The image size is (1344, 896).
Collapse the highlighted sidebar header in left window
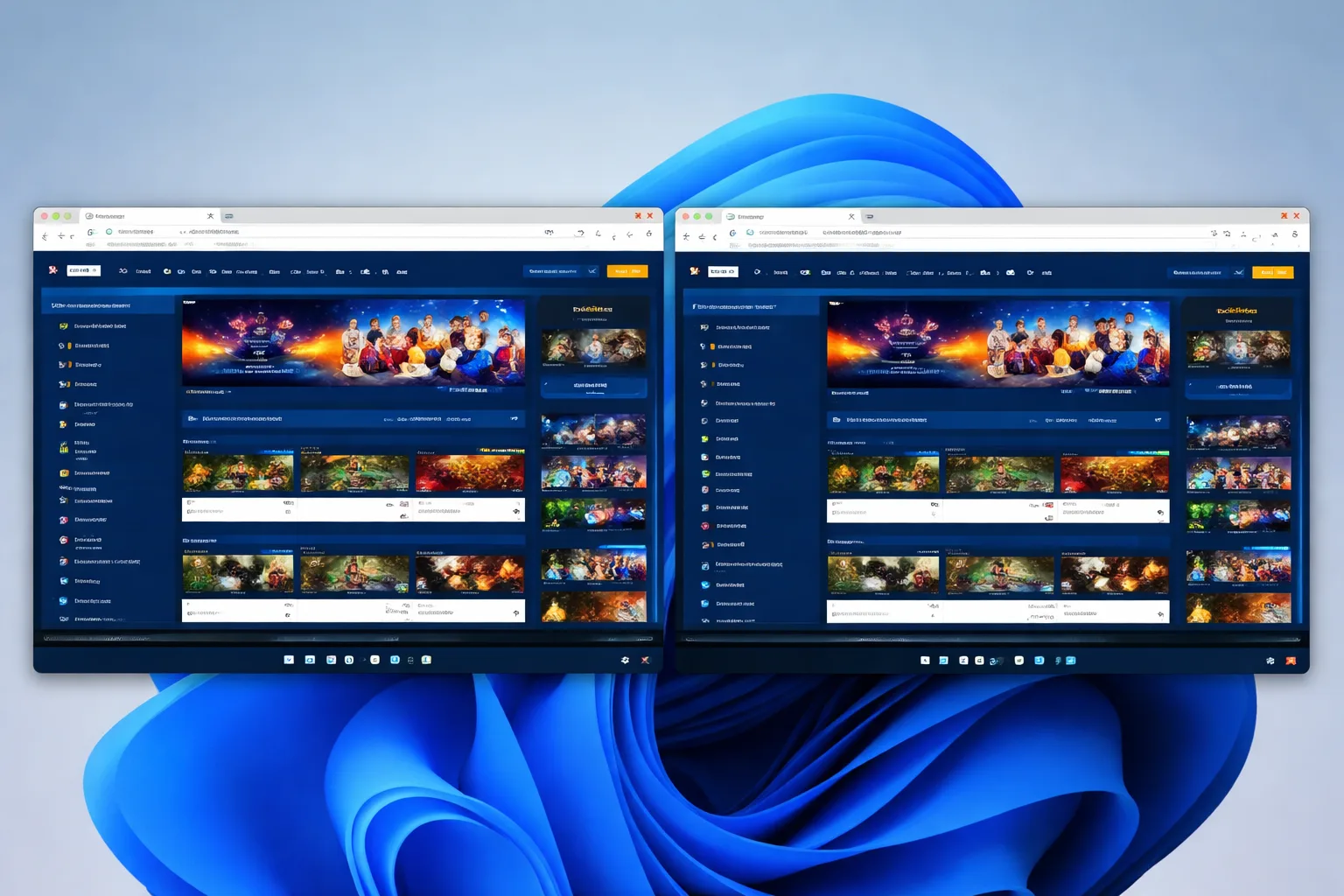point(108,305)
